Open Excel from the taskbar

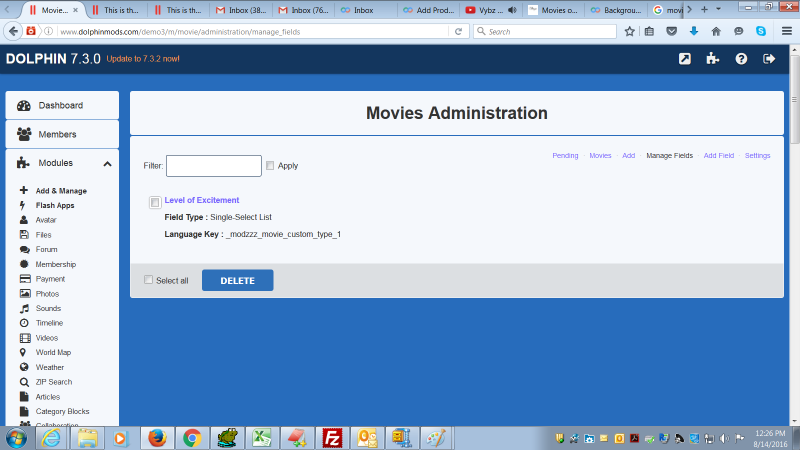(x=262, y=438)
